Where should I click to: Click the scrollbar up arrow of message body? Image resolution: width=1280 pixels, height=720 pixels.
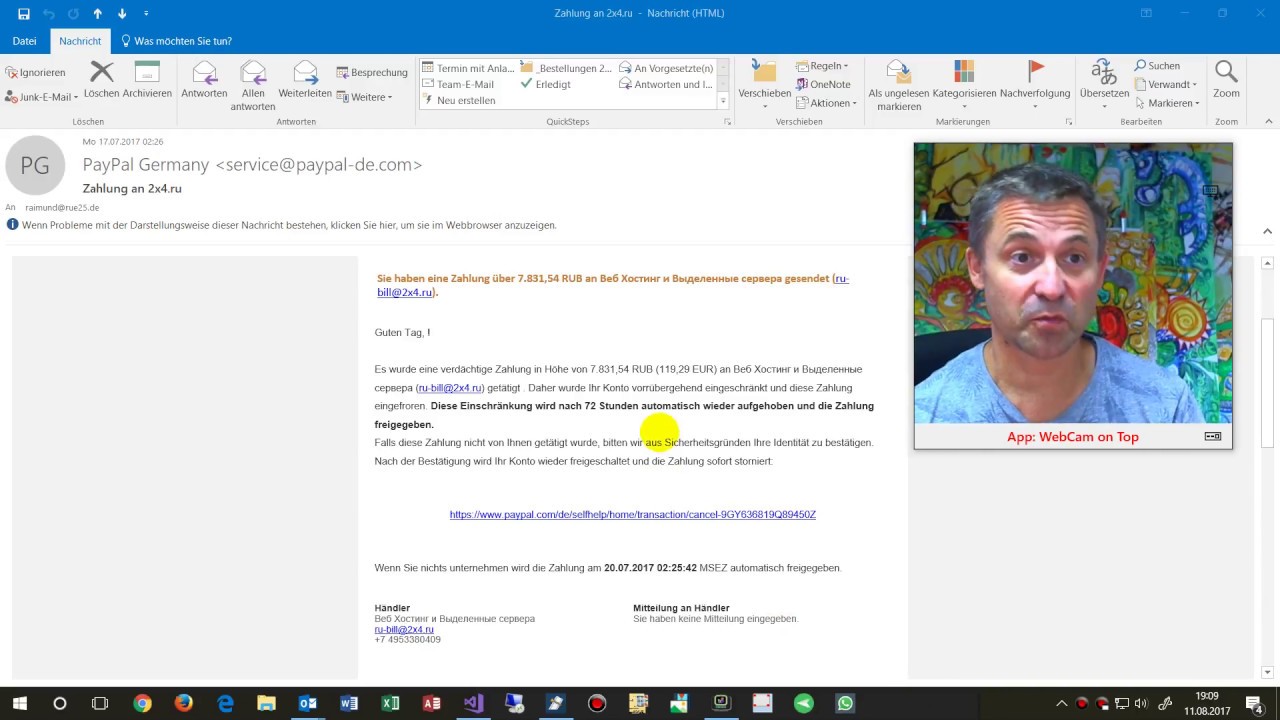[x=1267, y=264]
